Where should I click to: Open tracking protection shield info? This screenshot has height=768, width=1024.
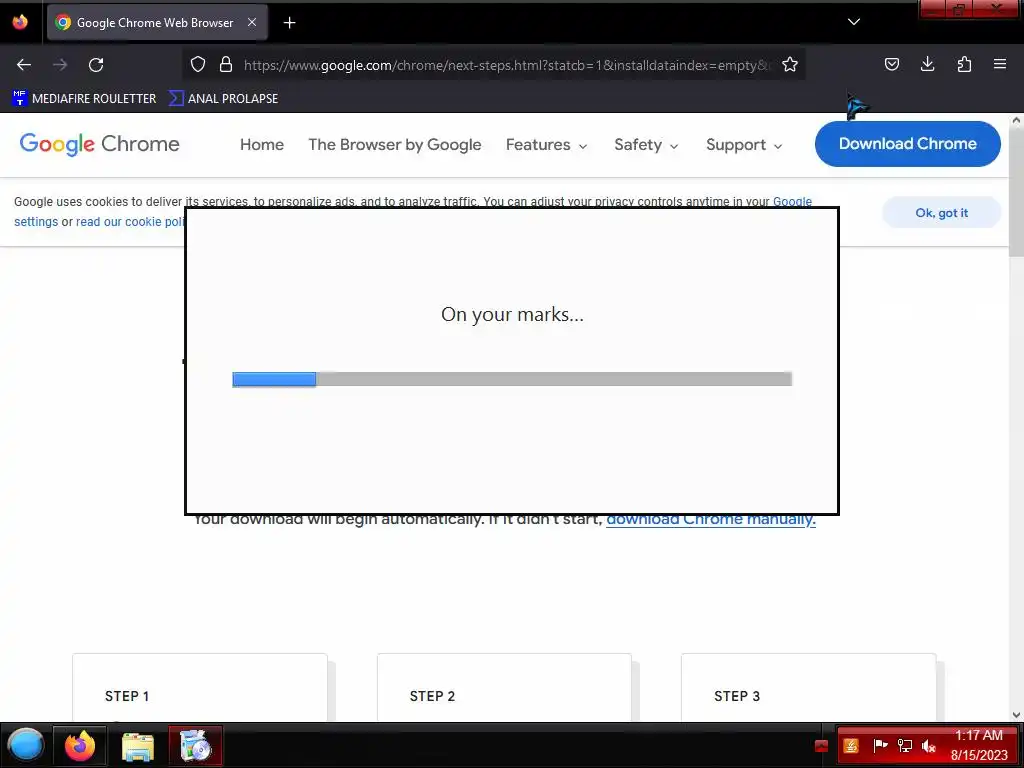coord(198,65)
